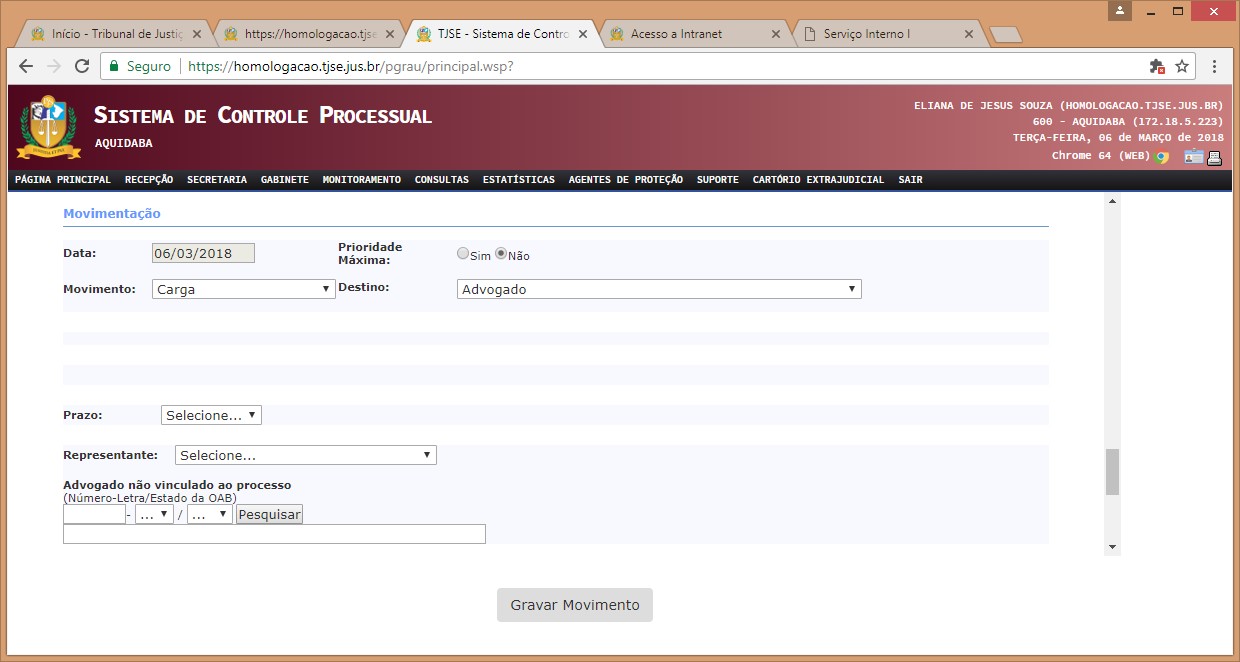The height and width of the screenshot is (662, 1240).
Task: Select Sim for Prioridade Máxima
Action: coord(463,254)
